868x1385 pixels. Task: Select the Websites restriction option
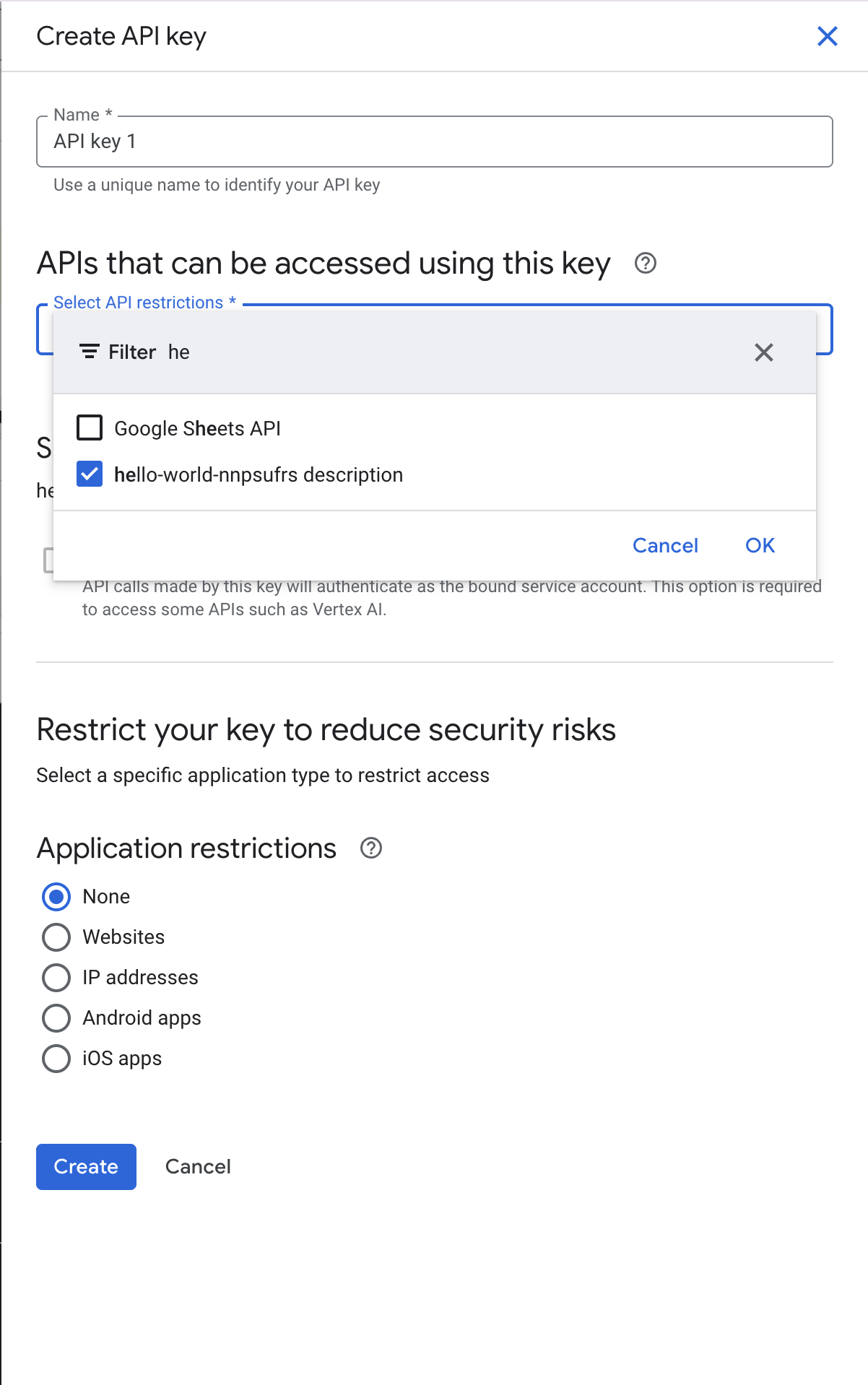(x=56, y=937)
